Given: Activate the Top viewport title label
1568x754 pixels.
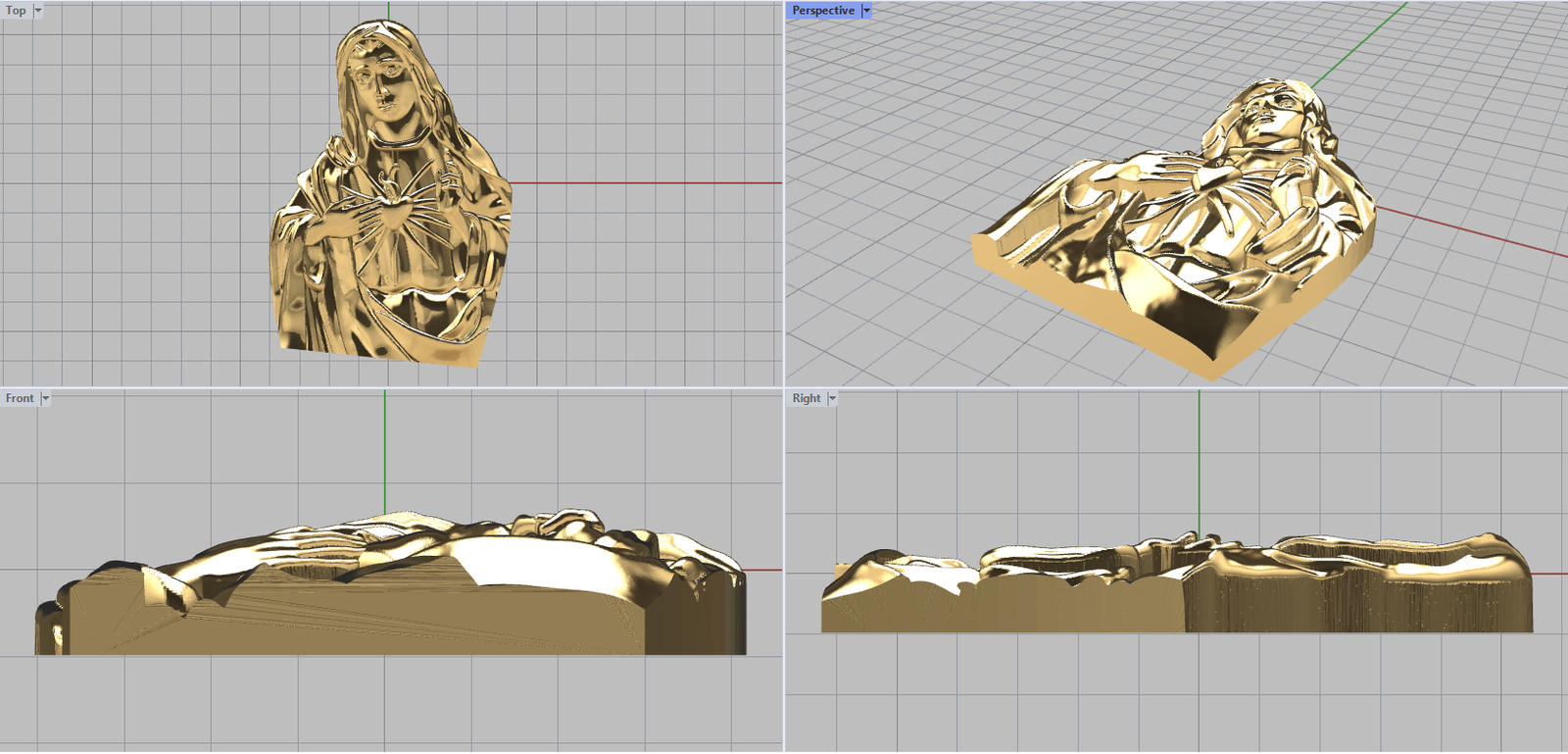Looking at the screenshot, I should (x=16, y=11).
